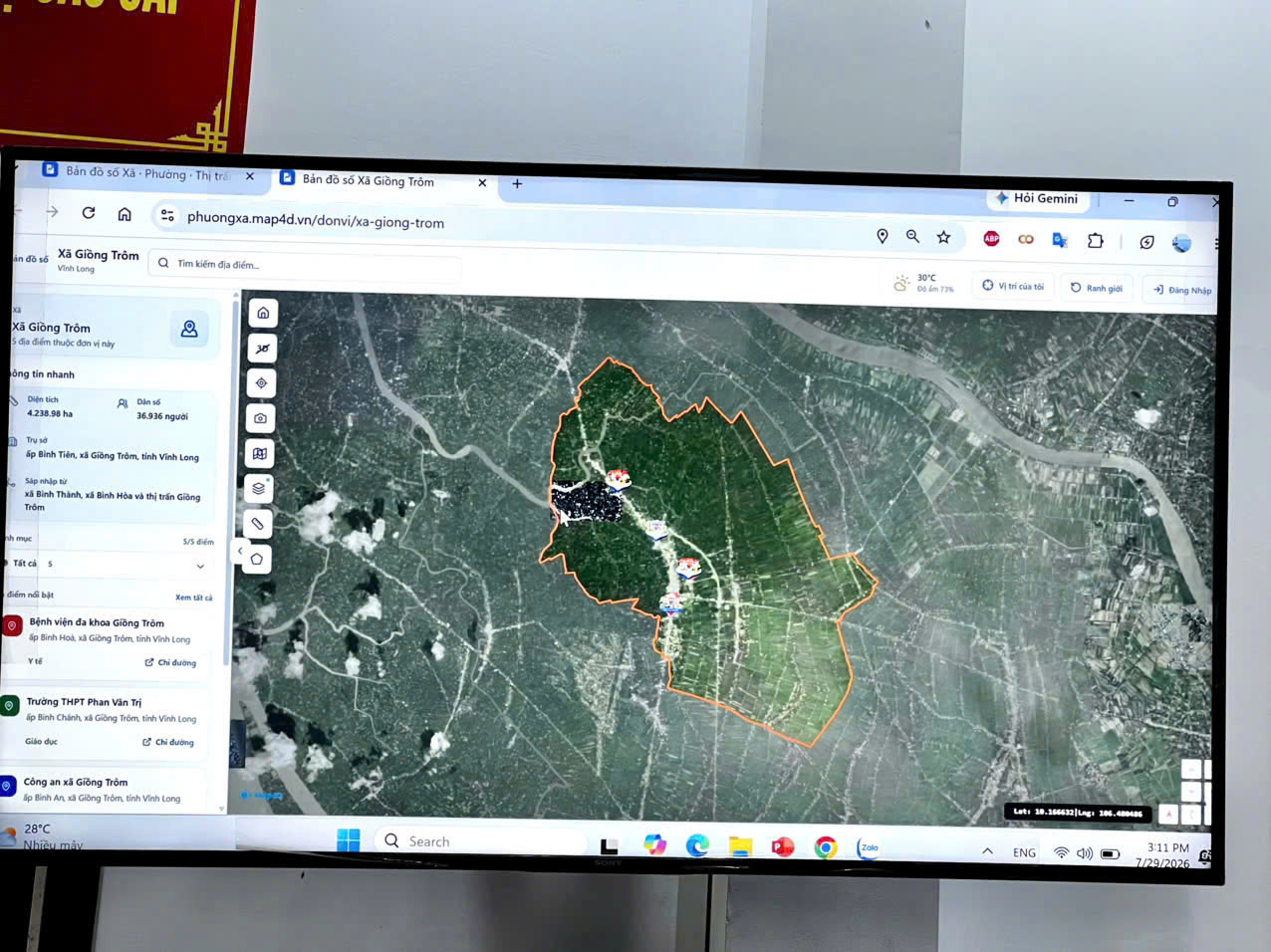Click the location permission pin in address bar
Viewport: 1271px width, 952px height.
tap(882, 236)
